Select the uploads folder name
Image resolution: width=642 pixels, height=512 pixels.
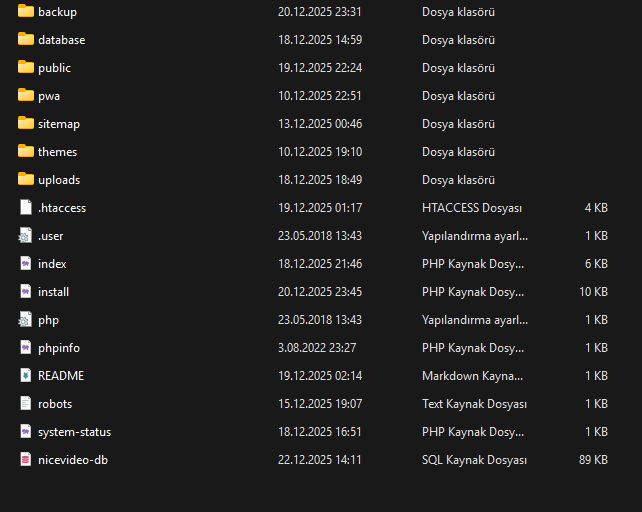pyautogui.click(x=59, y=180)
